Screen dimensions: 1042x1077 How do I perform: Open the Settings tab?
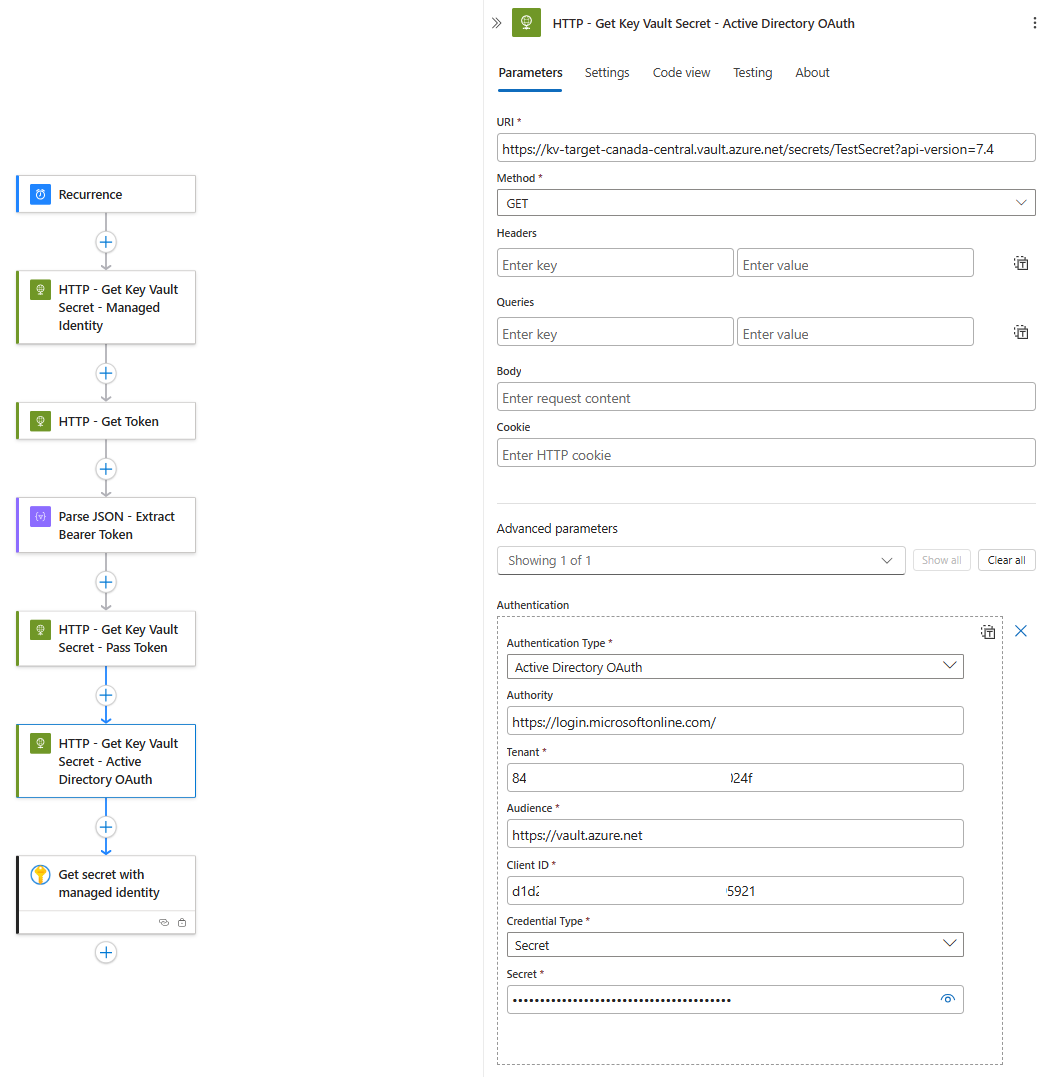pyautogui.click(x=607, y=73)
